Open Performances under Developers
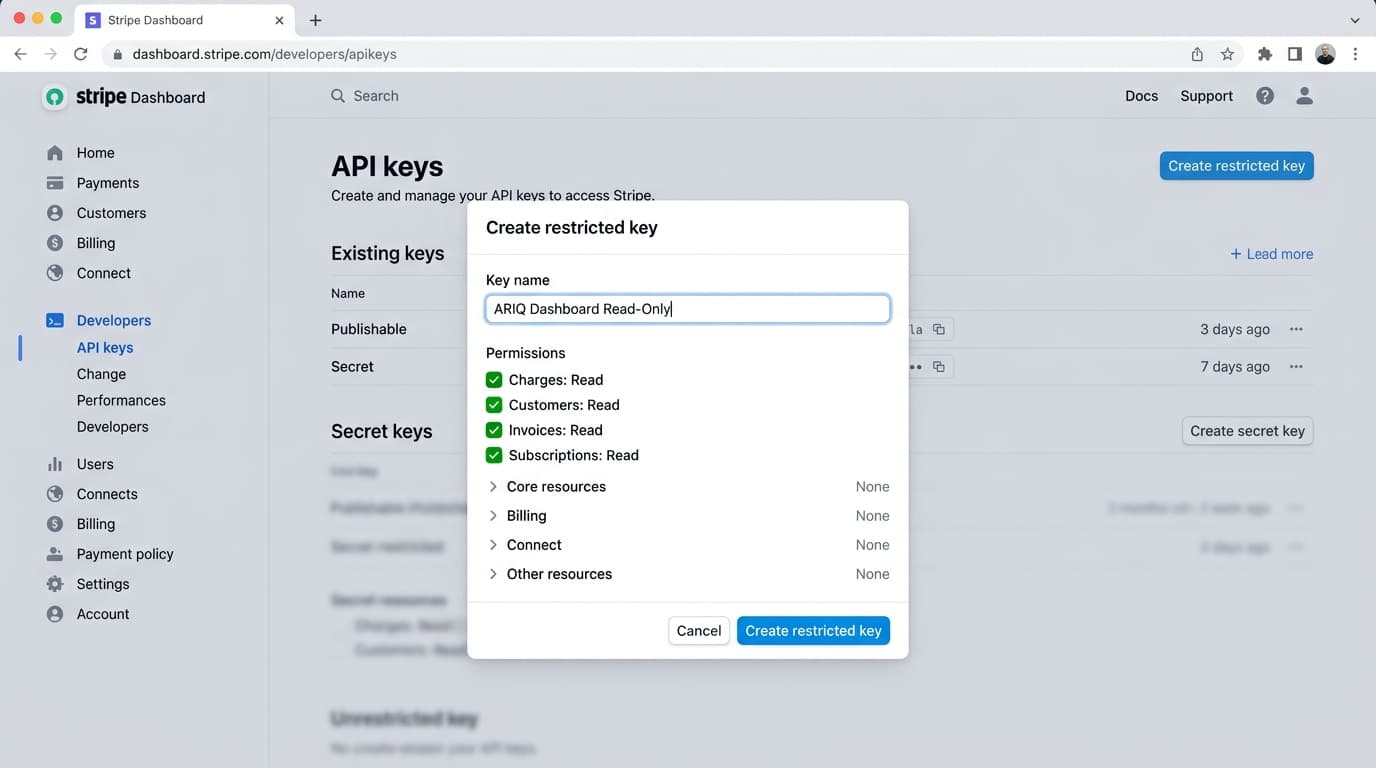Screen dimensions: 1376x768 point(121,400)
